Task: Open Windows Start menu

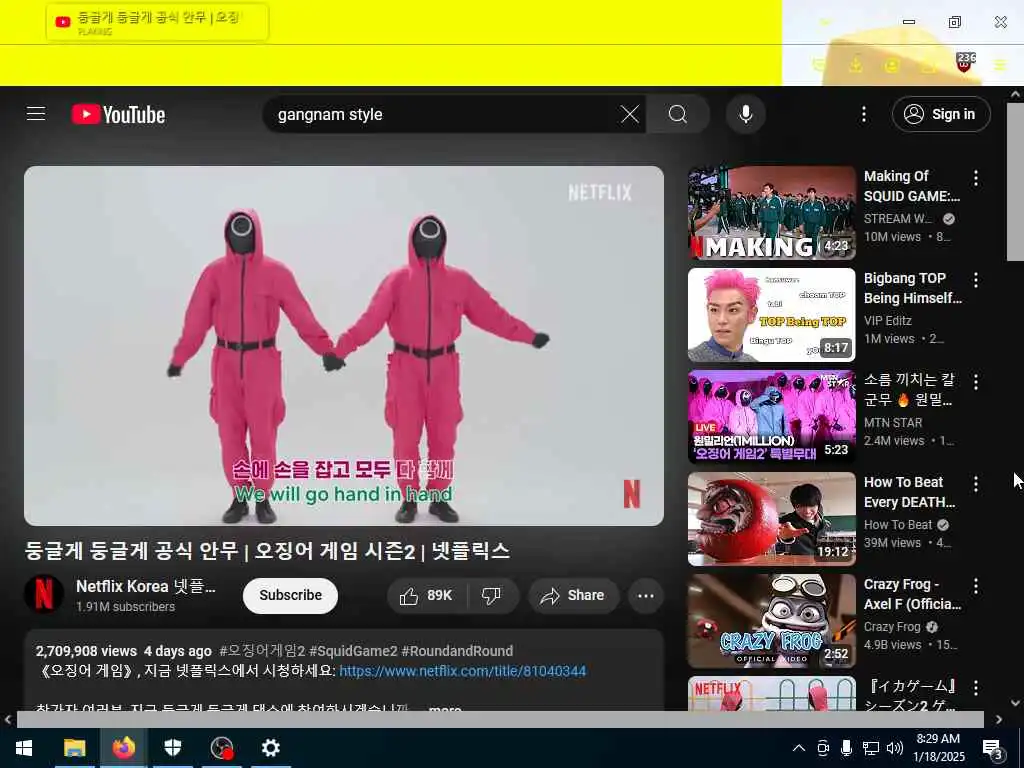Action: tap(24, 748)
